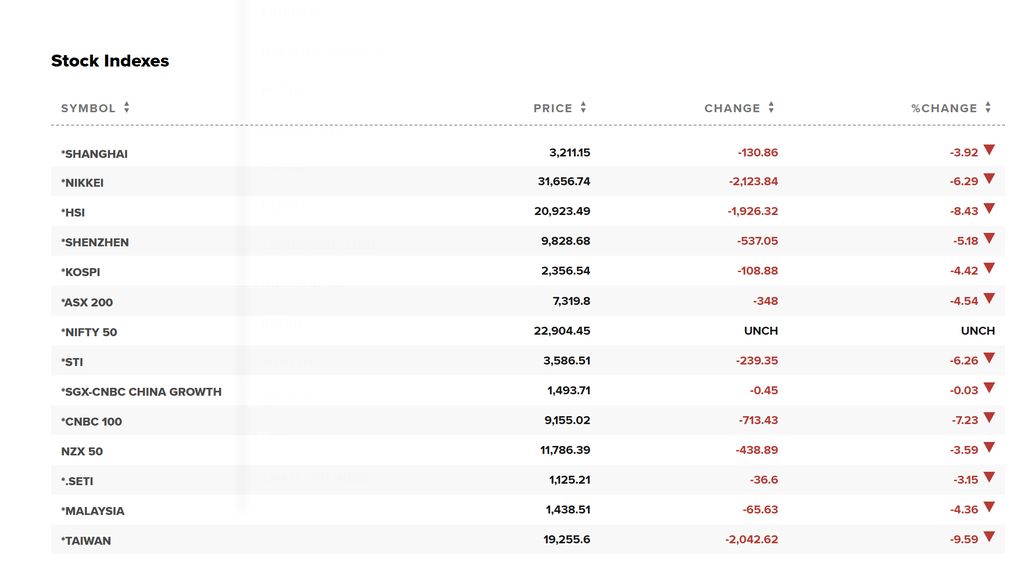Click the down arrow beside Shanghai's -3.92
Image resolution: width=1024 pixels, height=582 pixels.
click(x=989, y=150)
